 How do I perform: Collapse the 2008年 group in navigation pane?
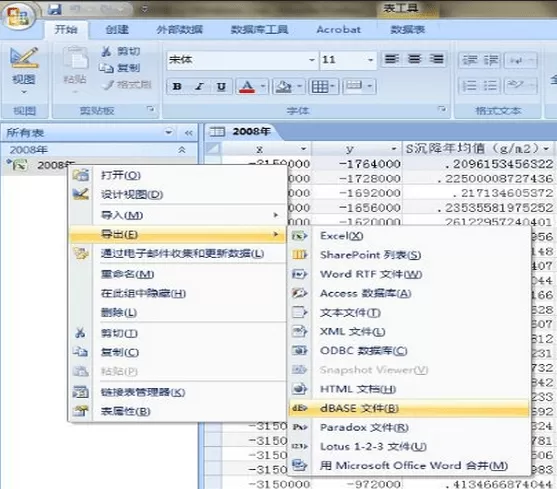[x=182, y=150]
